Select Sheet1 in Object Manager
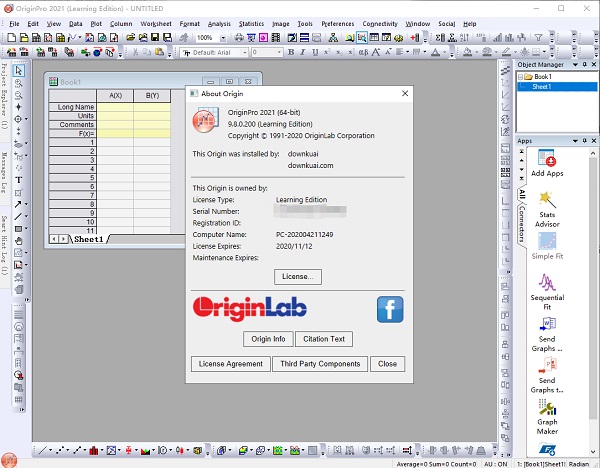Image resolution: width=600 pixels, height=468 pixels. point(541,86)
